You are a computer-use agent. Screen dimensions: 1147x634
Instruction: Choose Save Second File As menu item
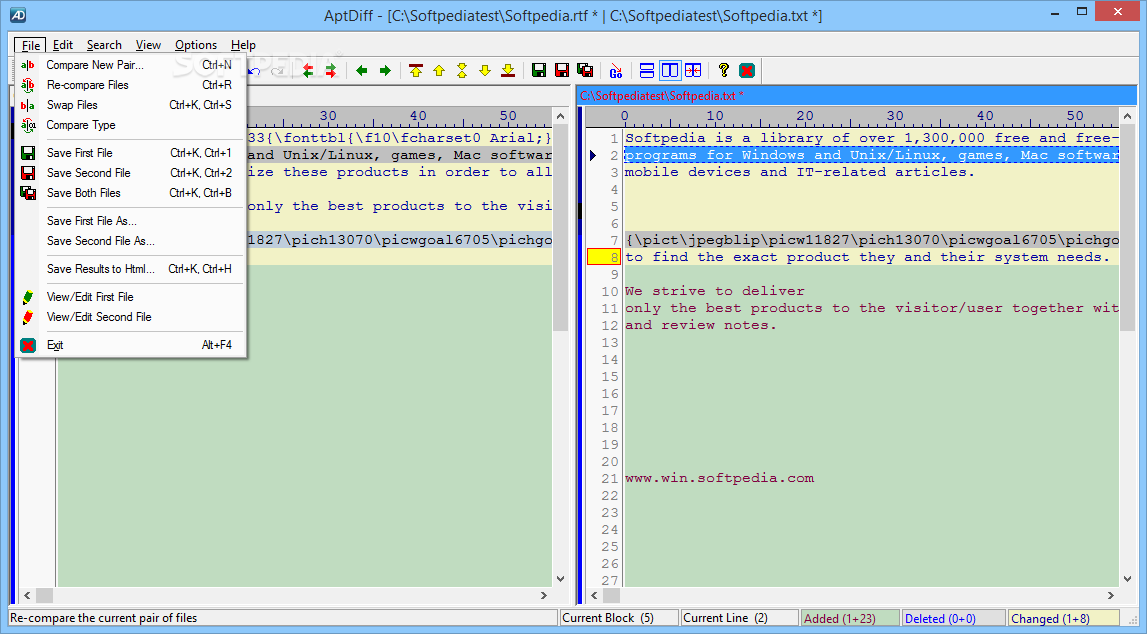pos(130,241)
